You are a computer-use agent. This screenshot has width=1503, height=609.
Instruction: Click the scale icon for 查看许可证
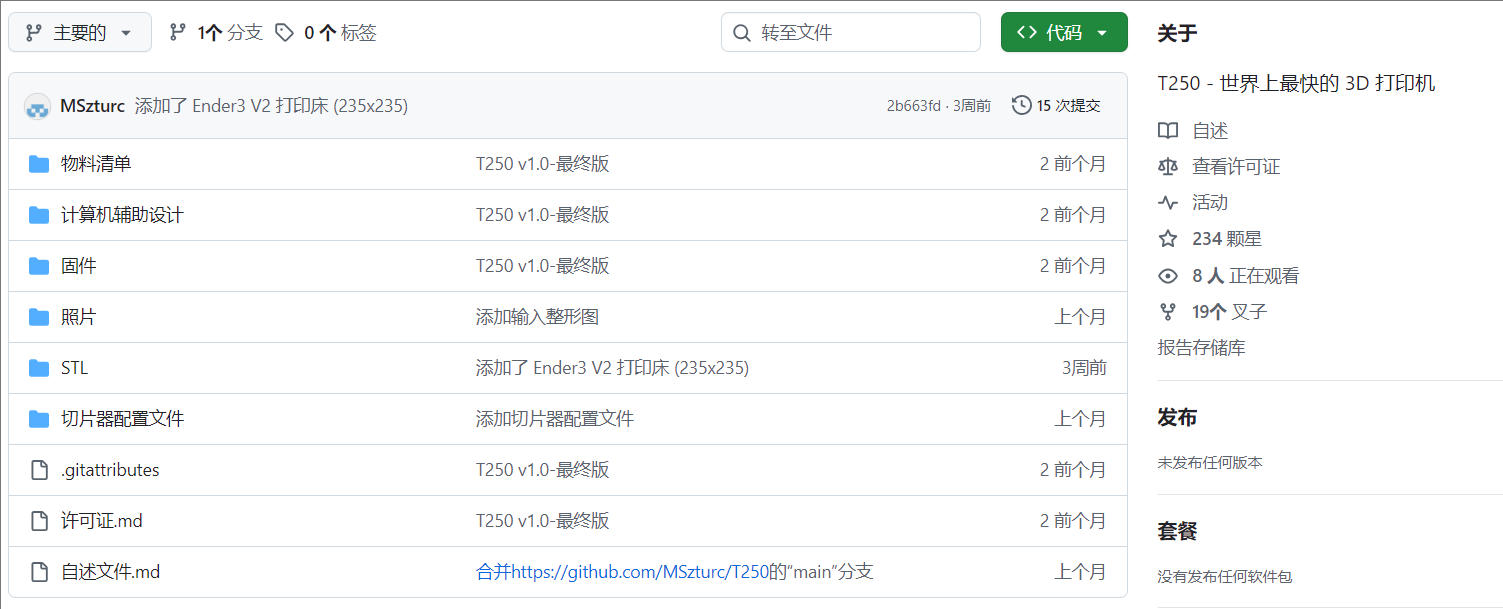(x=1167, y=167)
